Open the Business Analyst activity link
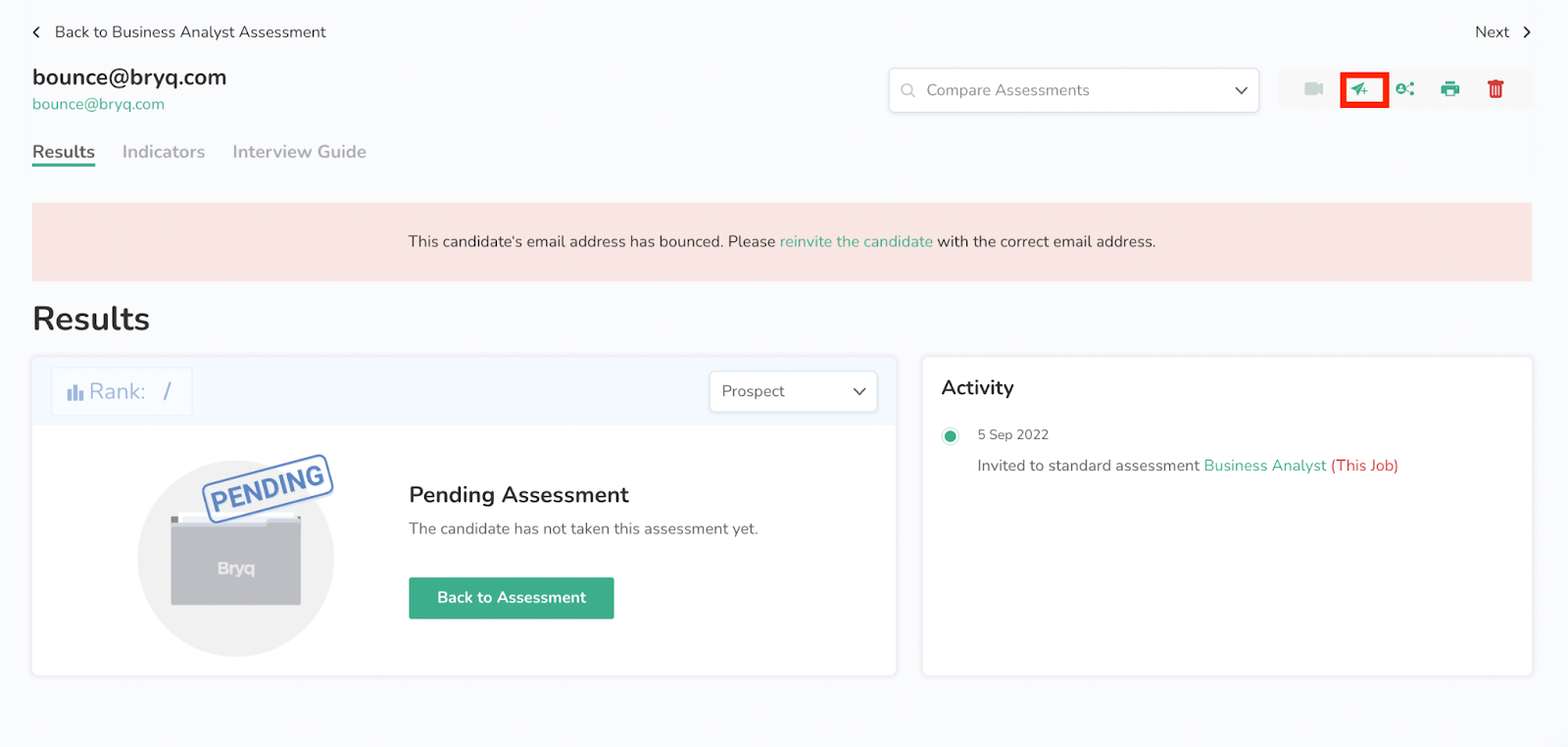This screenshot has height=747, width=1568. (1264, 466)
